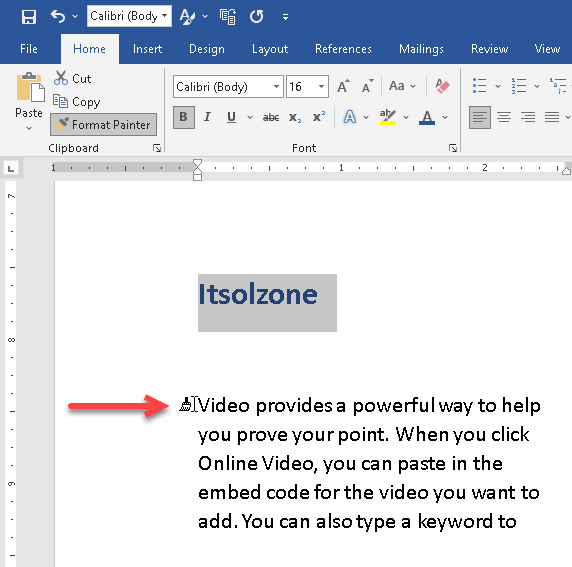Toggle Align Left paragraph button
Screen dimensions: 572x567
[480, 117]
